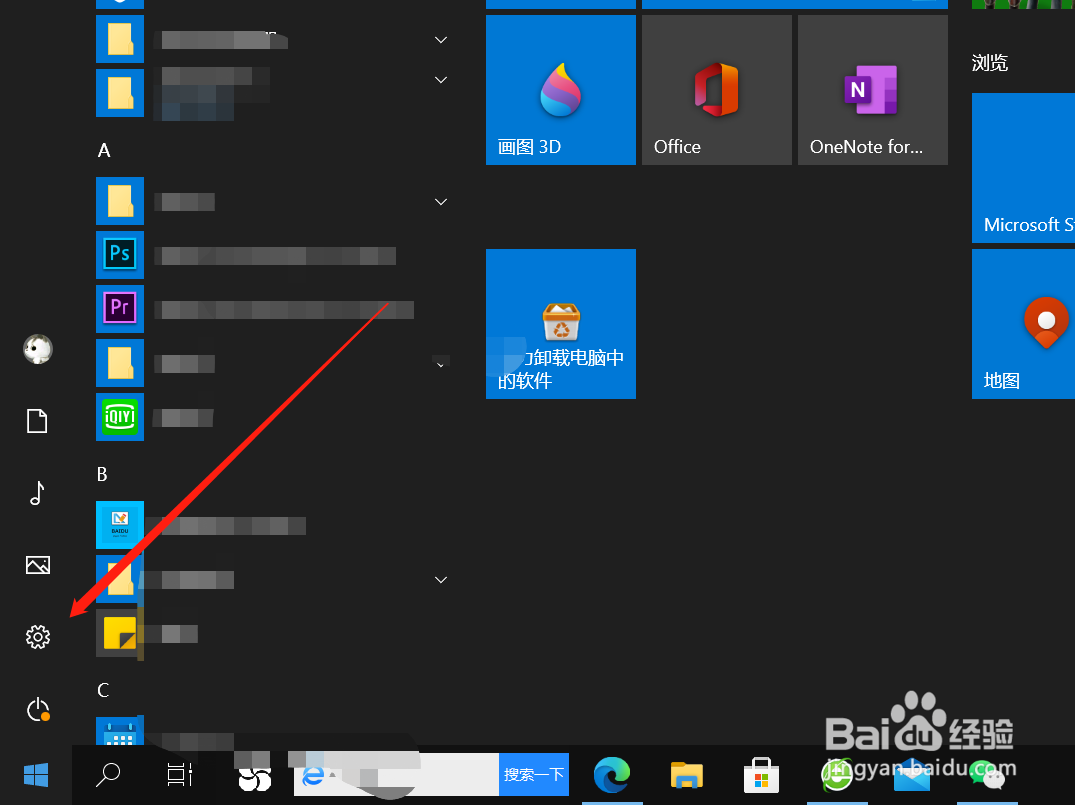Open the uninstall software tile
Viewport: 1075px width, 805px height.
point(561,324)
